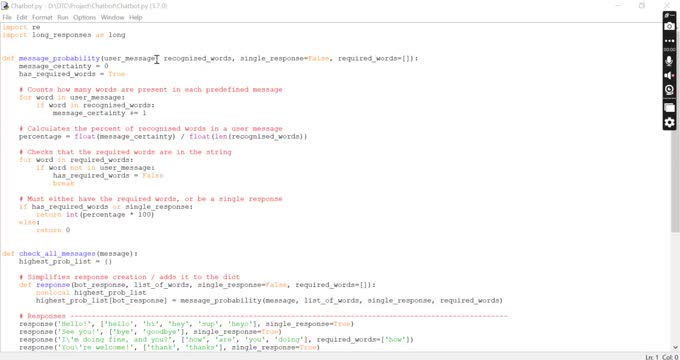The height and width of the screenshot is (360, 680).
Task: Click the comment 'Checks that the required words'
Action: coord(125,152)
